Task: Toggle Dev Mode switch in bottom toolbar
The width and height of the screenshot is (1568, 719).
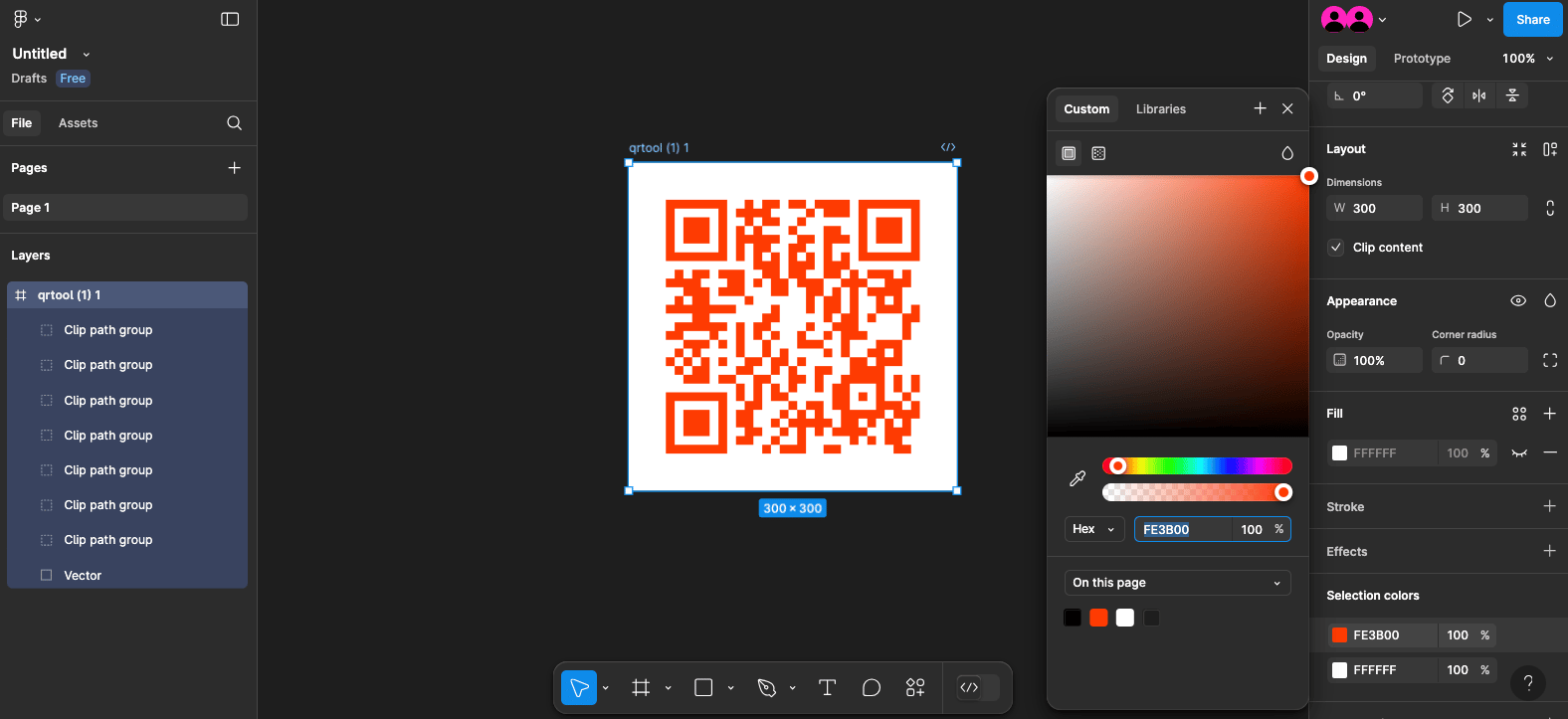Action: 976,687
